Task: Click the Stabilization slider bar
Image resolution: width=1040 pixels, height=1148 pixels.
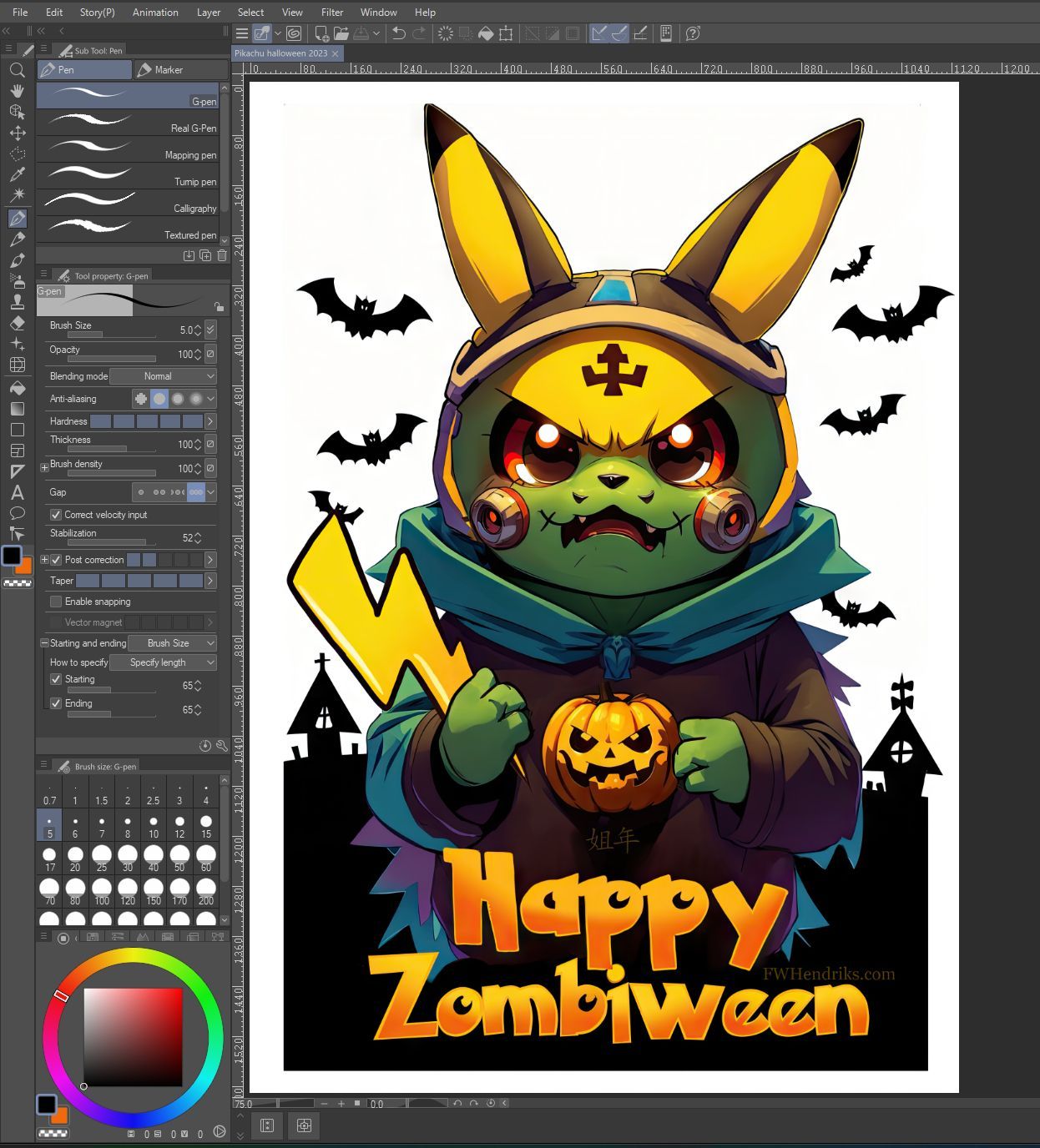Action: click(112, 542)
